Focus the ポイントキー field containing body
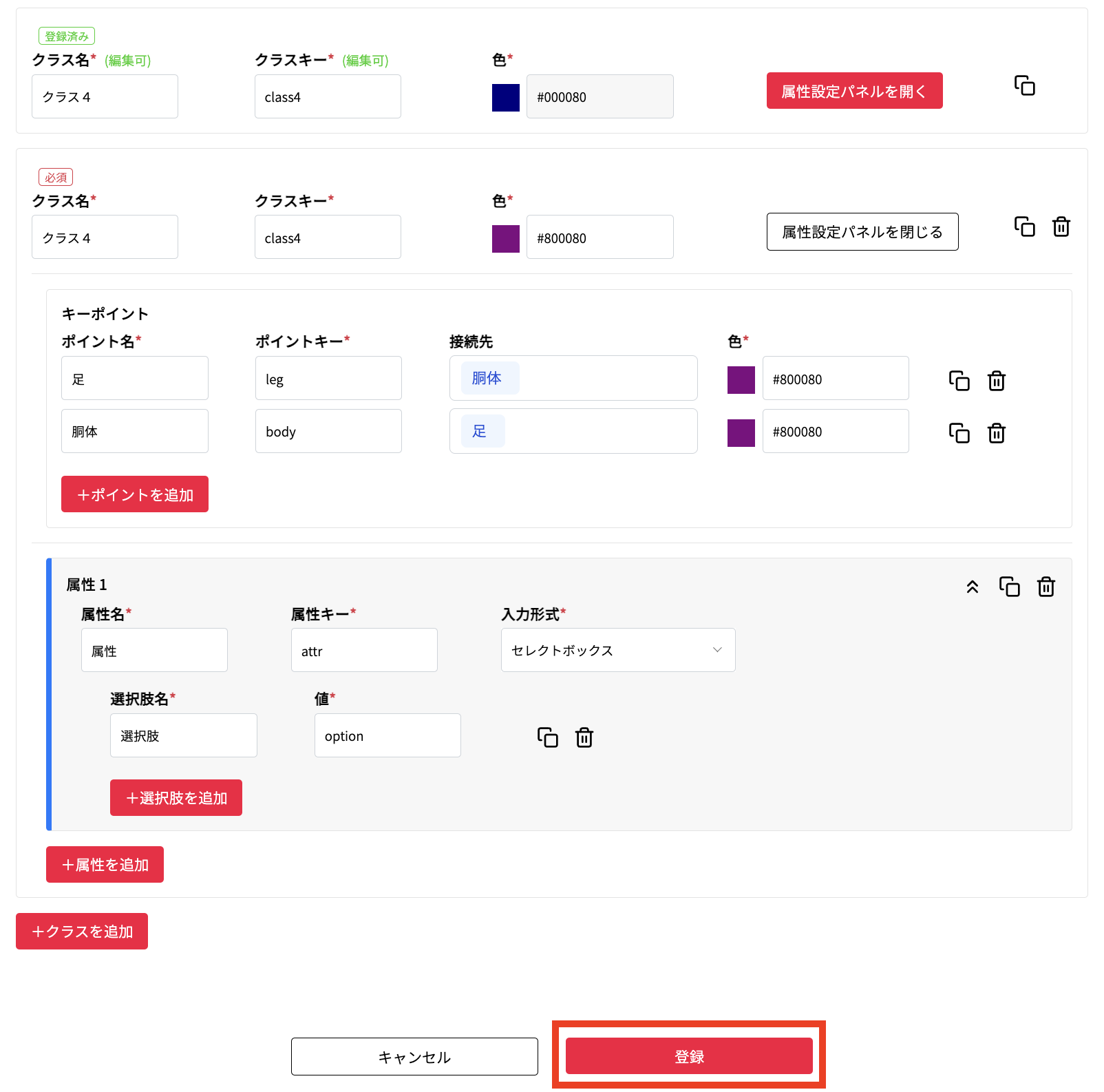The image size is (1104, 1092). tap(328, 431)
